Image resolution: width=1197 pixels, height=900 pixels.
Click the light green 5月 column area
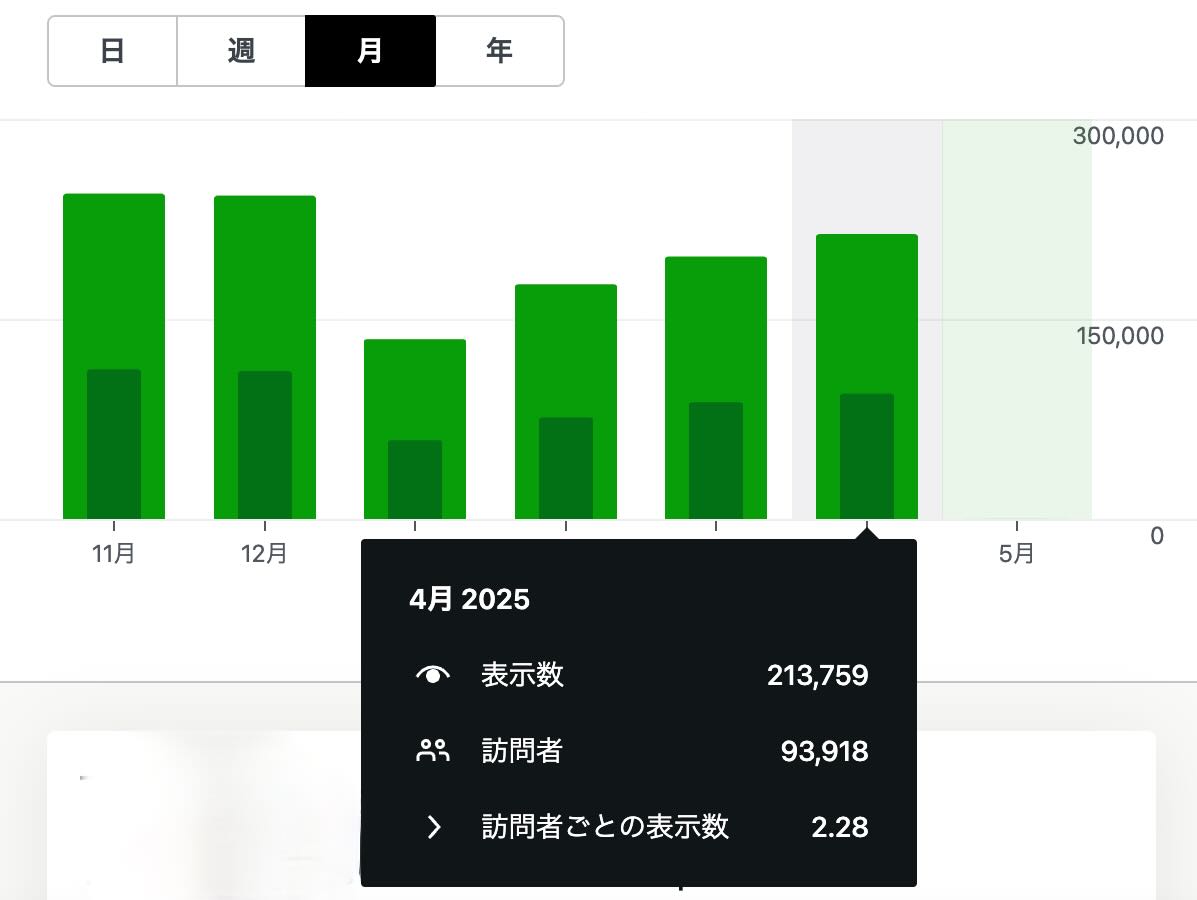pos(1016,320)
